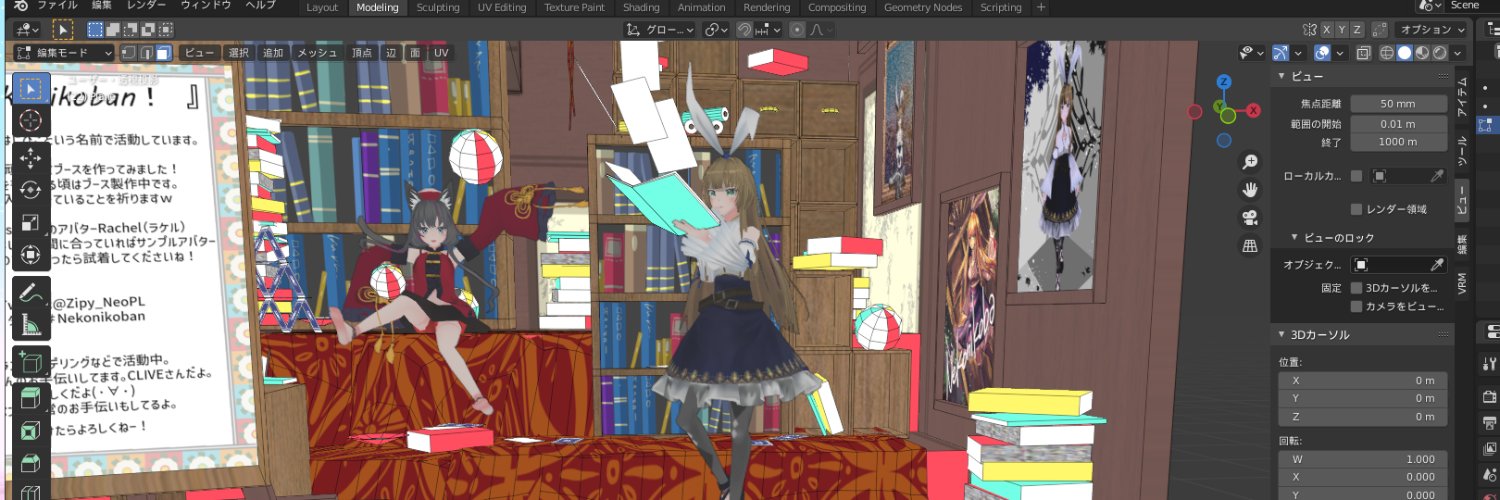
Task: Toggle the snap magnet button
Action: click(744, 30)
